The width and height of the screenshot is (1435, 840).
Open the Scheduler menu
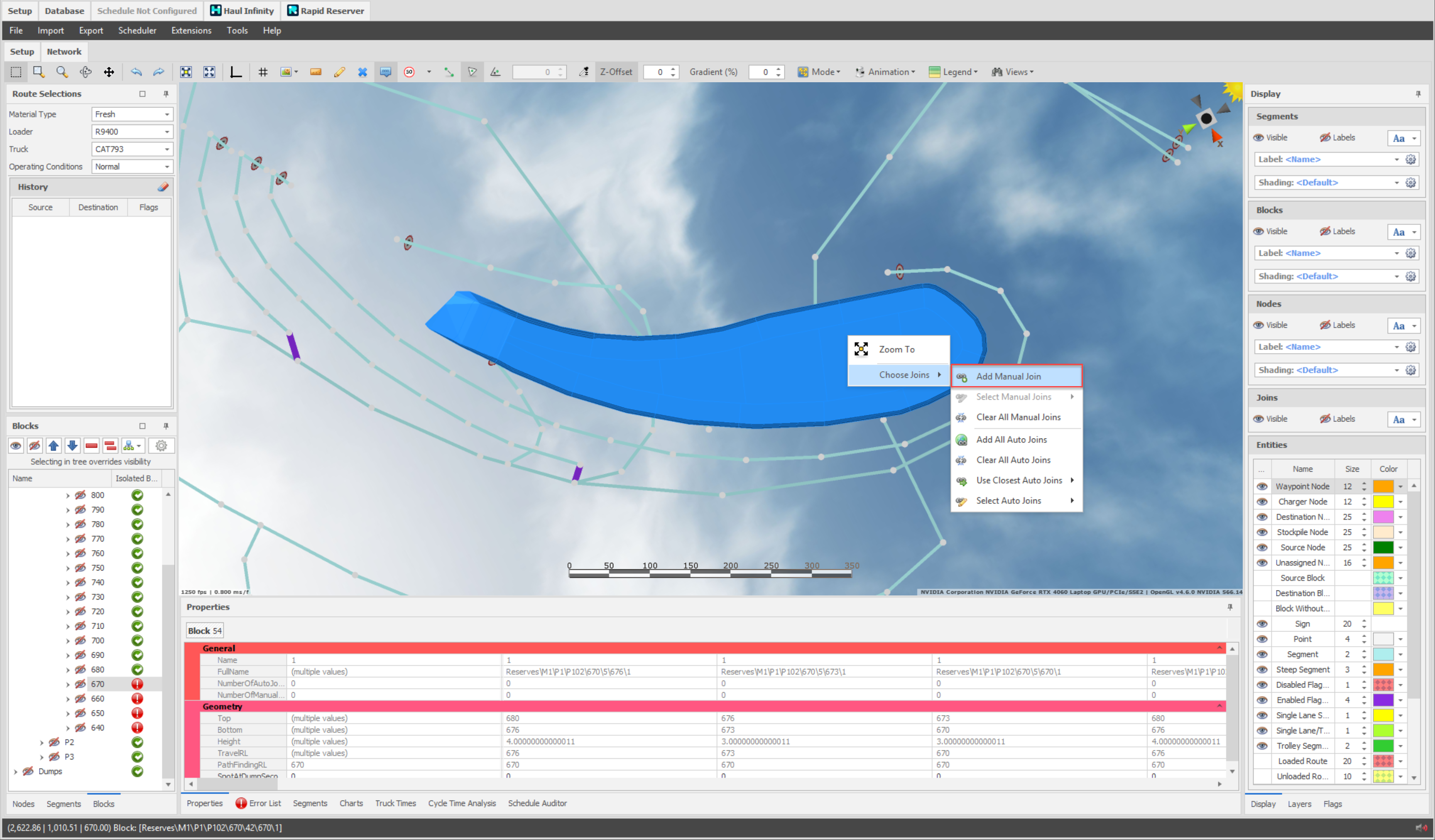coord(137,31)
